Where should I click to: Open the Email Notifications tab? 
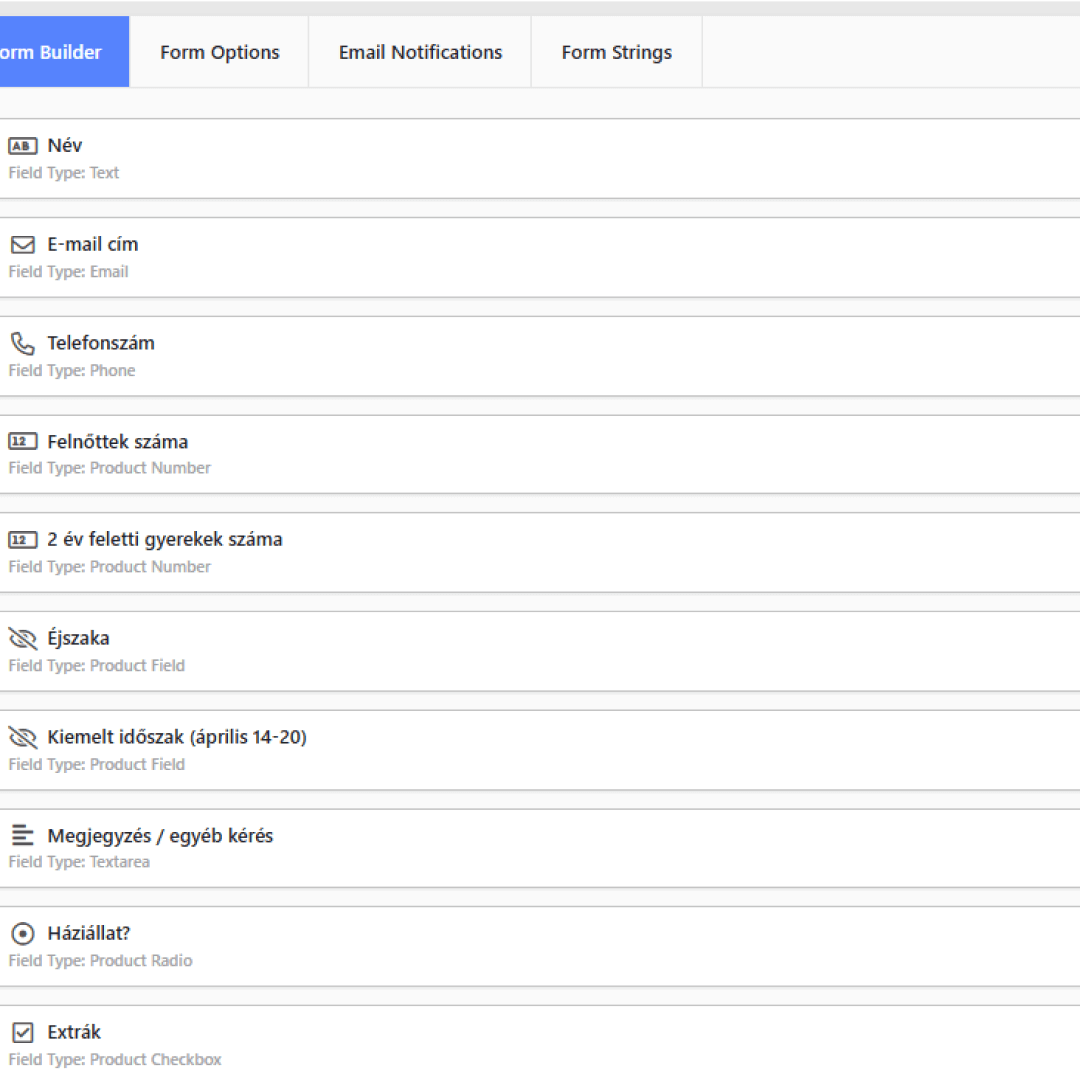click(x=420, y=53)
